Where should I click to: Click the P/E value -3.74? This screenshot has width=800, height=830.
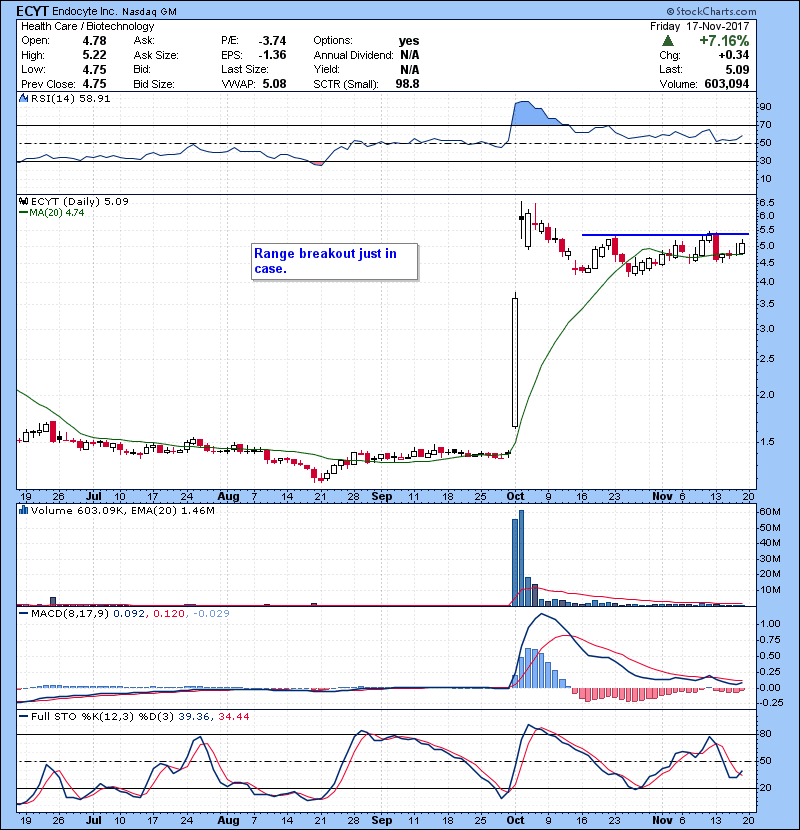(272, 41)
